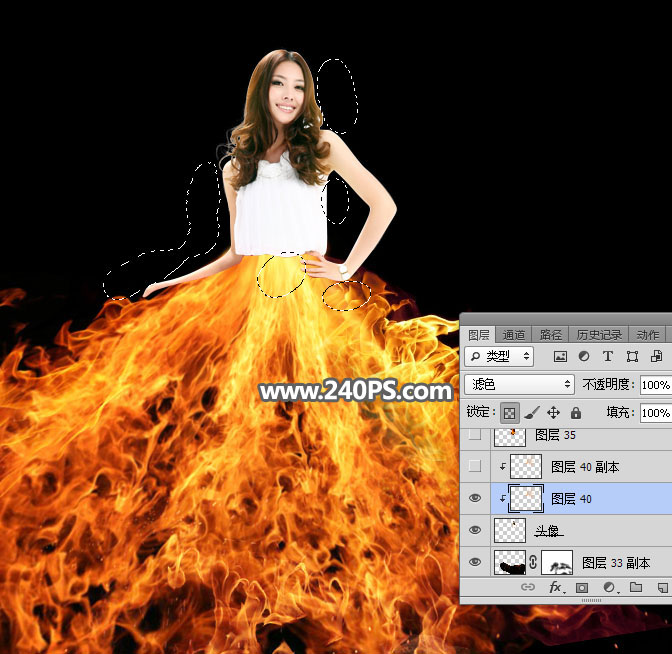Click clipping arrow of 图层 40 副本
This screenshot has height=654, width=672.
click(x=503, y=467)
